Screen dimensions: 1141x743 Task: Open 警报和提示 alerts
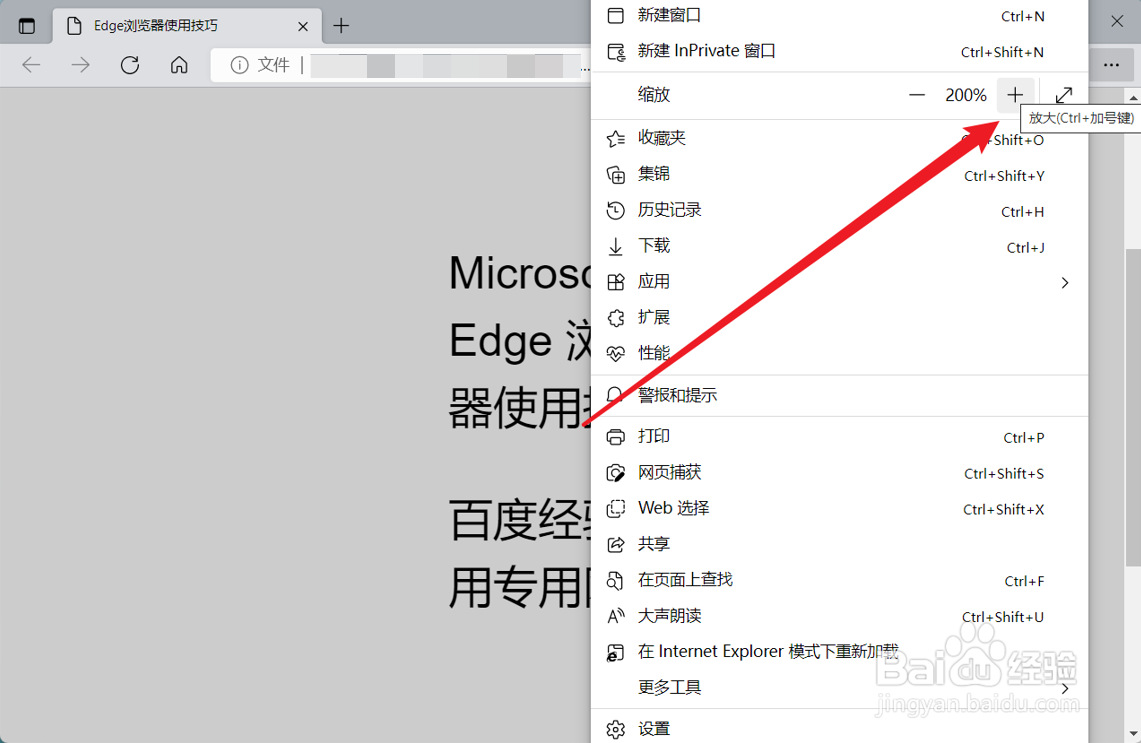point(839,395)
